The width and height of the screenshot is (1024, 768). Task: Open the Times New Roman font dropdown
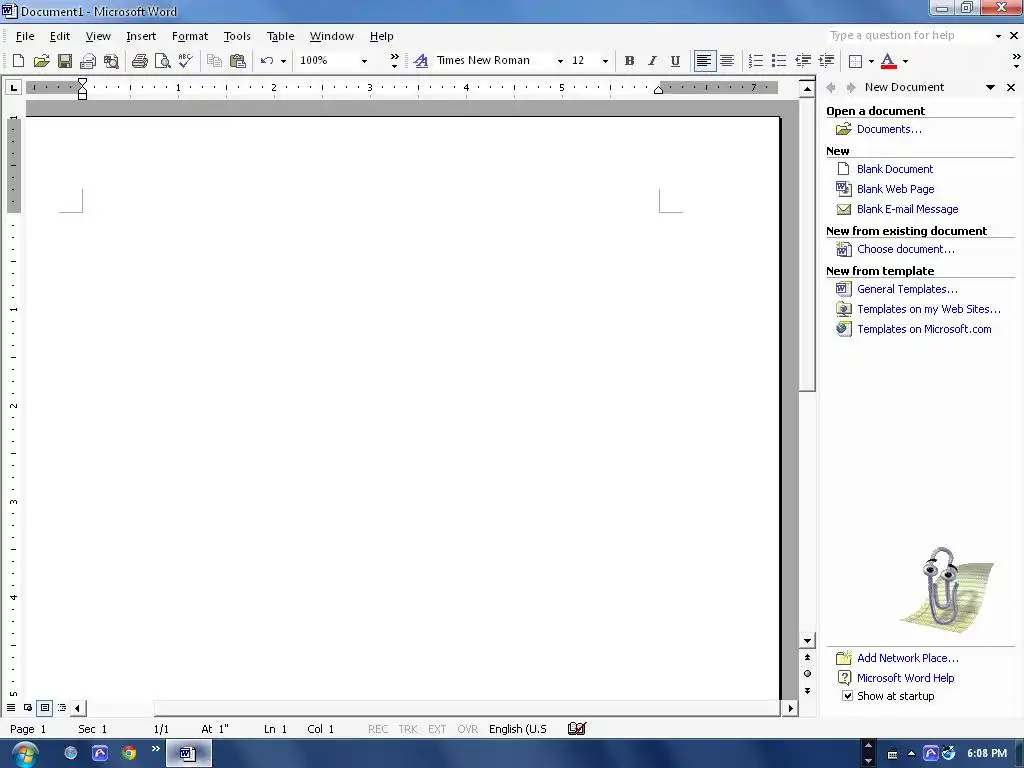(x=560, y=61)
